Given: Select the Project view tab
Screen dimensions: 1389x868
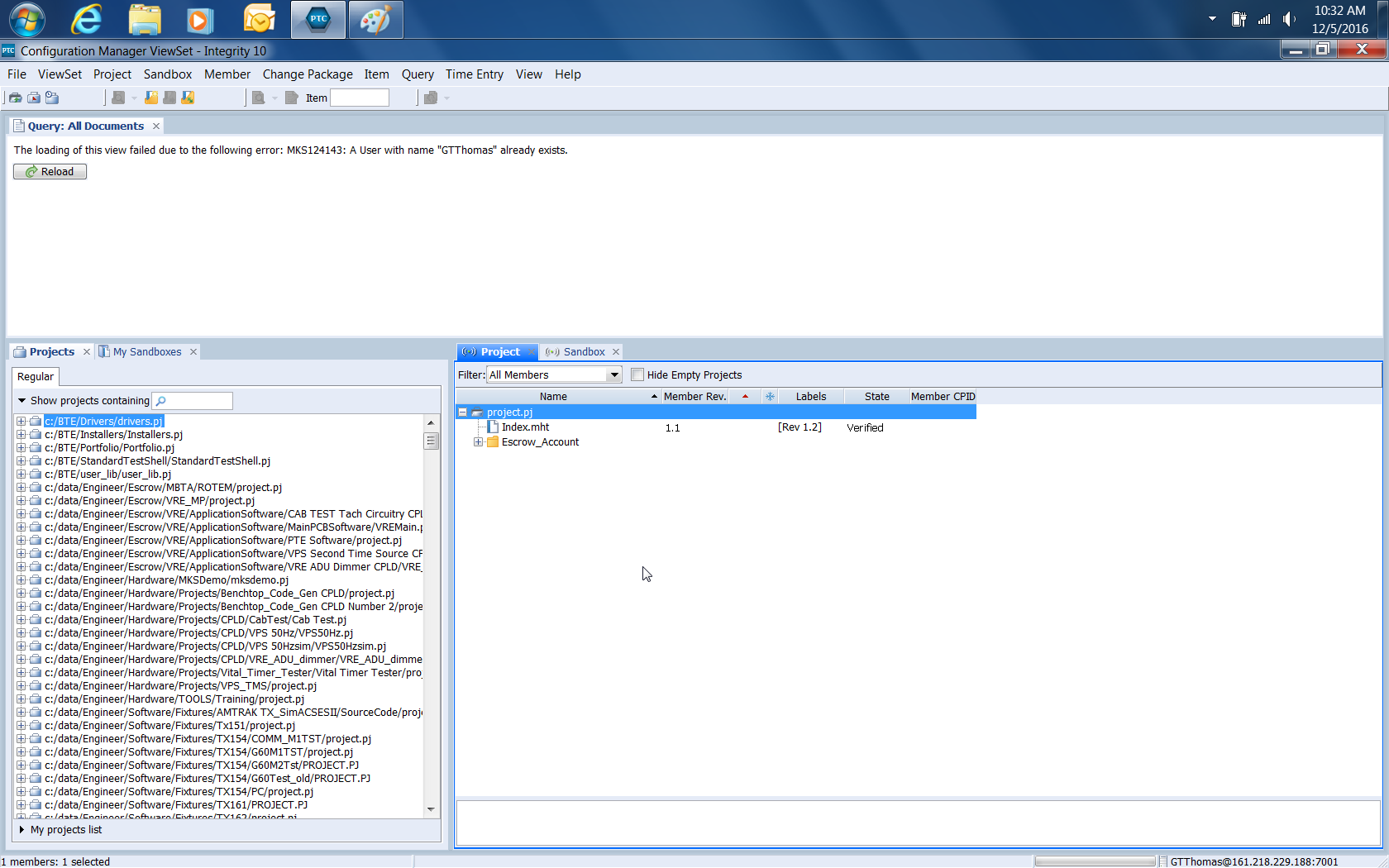Looking at the screenshot, I should pyautogui.click(x=499, y=351).
